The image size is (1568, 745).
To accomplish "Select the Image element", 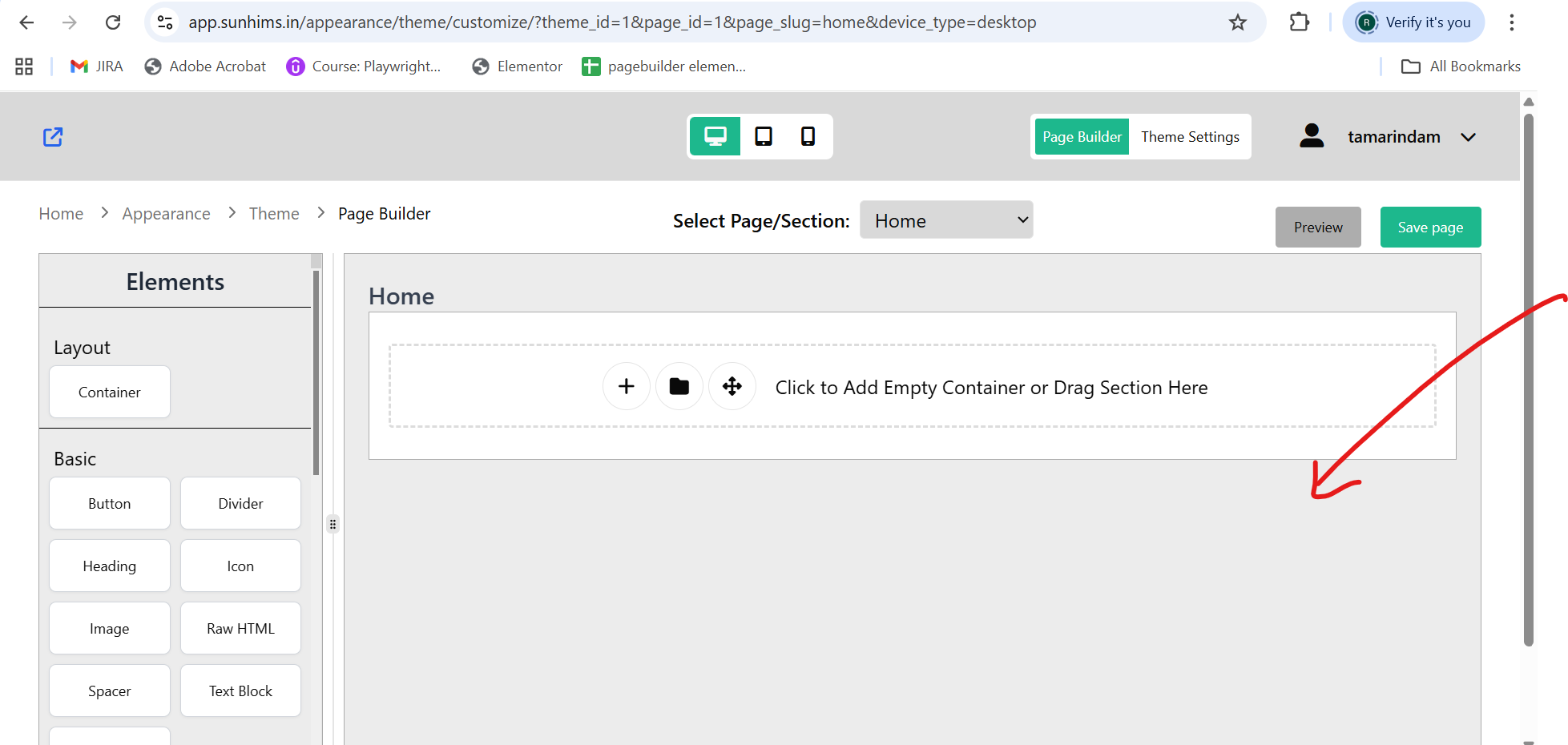I will [x=110, y=628].
